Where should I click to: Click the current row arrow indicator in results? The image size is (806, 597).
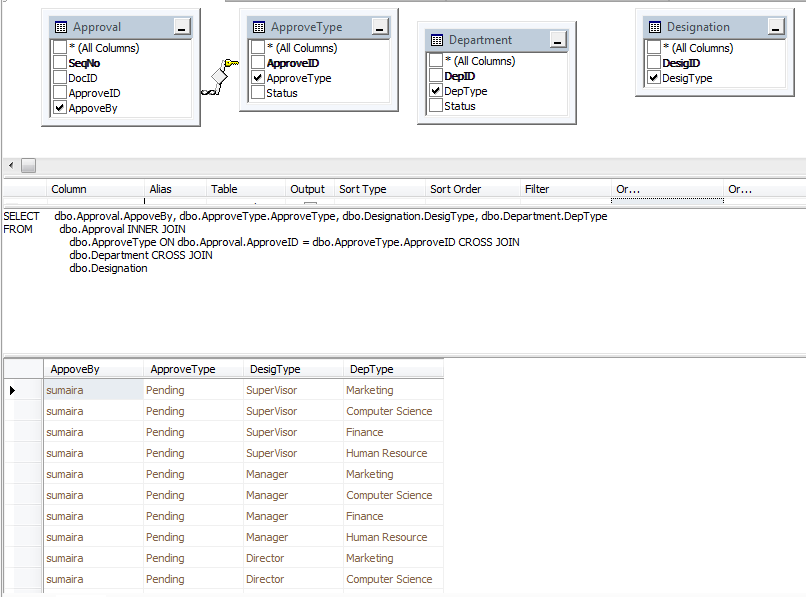pyautogui.click(x=12, y=390)
